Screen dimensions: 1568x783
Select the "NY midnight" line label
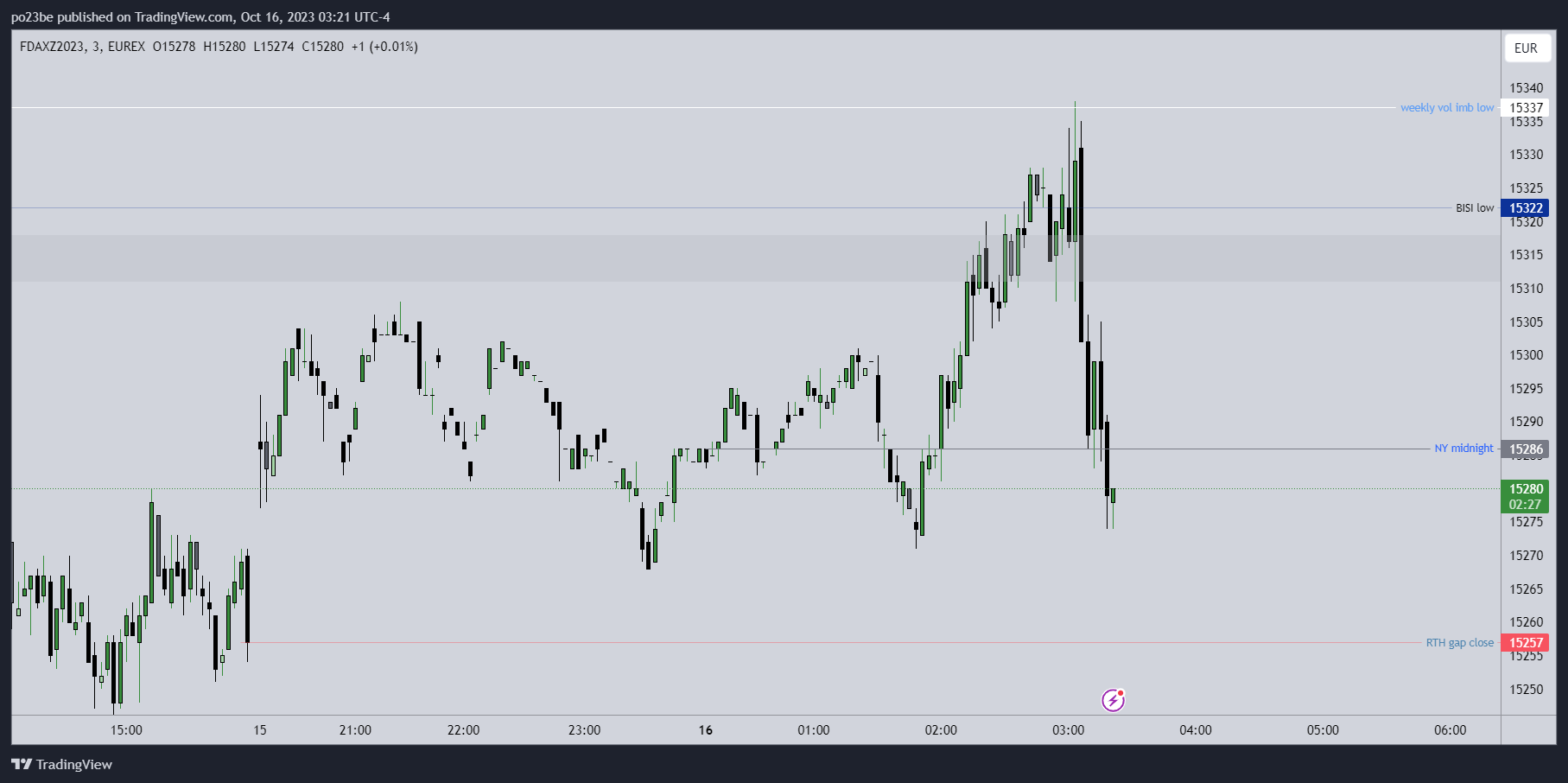coord(1463,449)
